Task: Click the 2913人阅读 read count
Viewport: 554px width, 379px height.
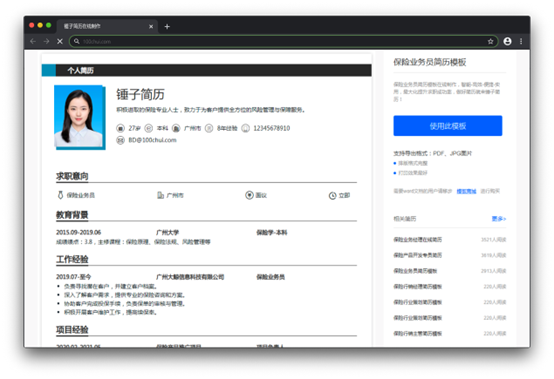Action: pyautogui.click(x=494, y=271)
